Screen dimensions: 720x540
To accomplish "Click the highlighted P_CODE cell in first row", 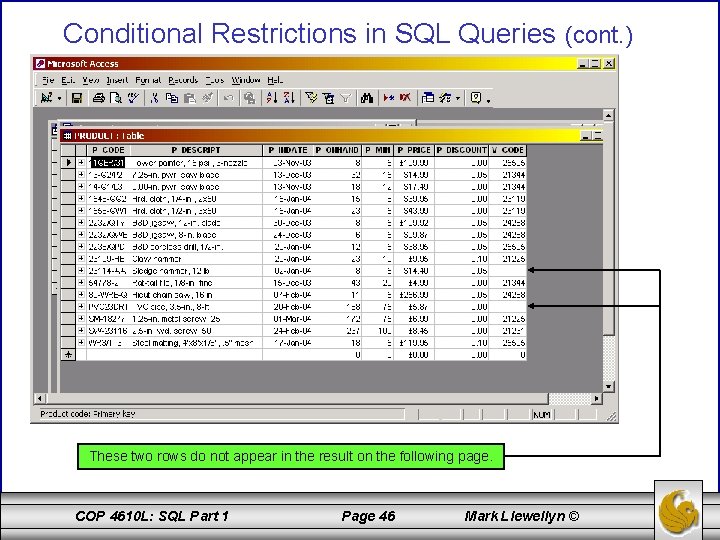I will tap(107, 163).
